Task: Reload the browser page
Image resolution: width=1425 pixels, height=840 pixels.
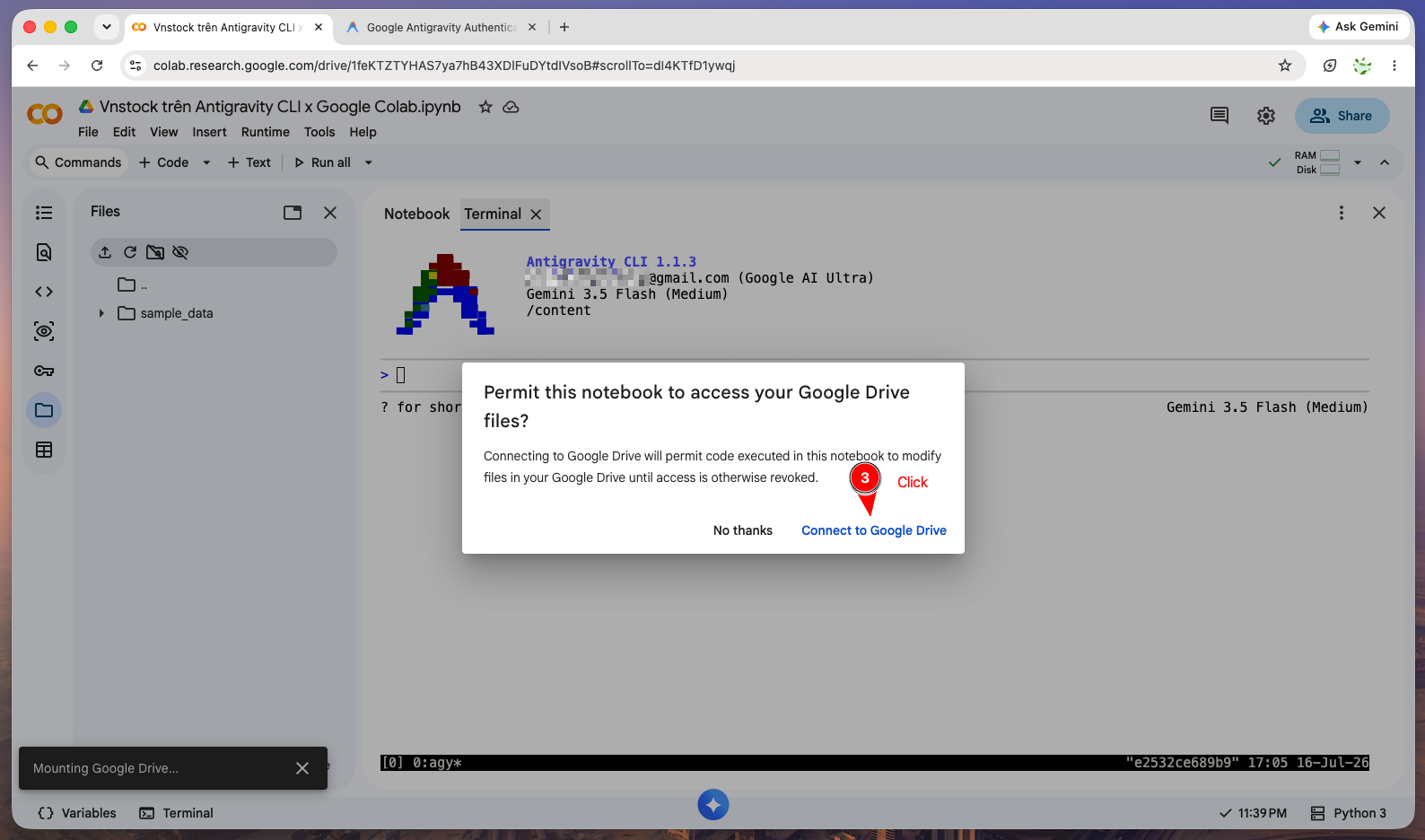Action: click(x=97, y=66)
